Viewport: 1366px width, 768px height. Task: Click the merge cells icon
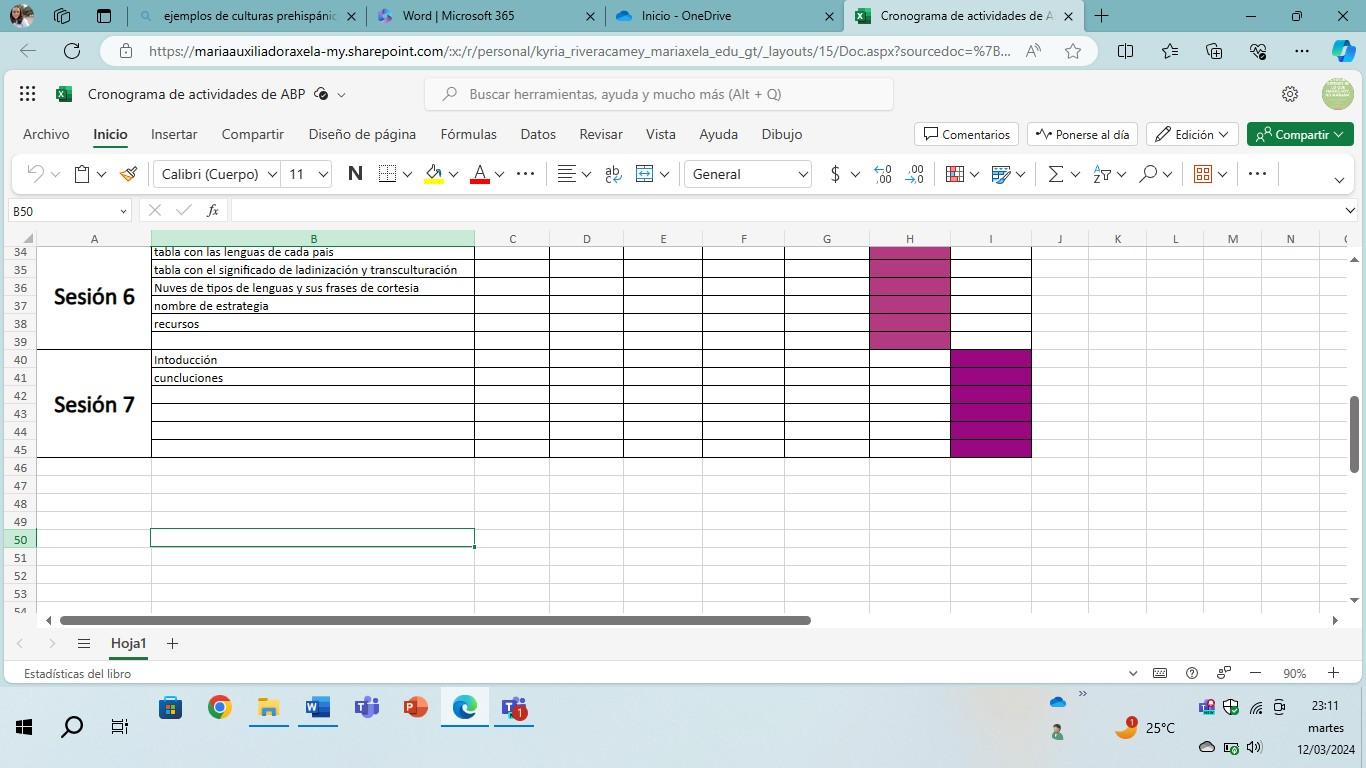[645, 174]
